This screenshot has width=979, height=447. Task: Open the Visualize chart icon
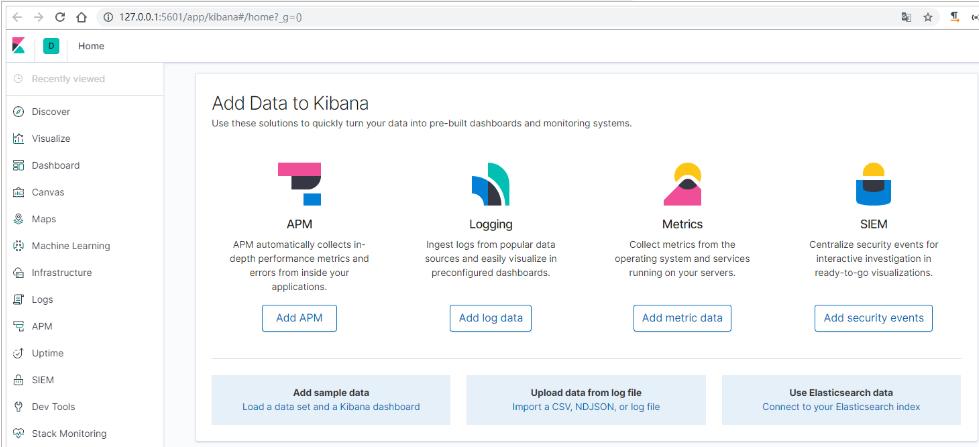18,139
